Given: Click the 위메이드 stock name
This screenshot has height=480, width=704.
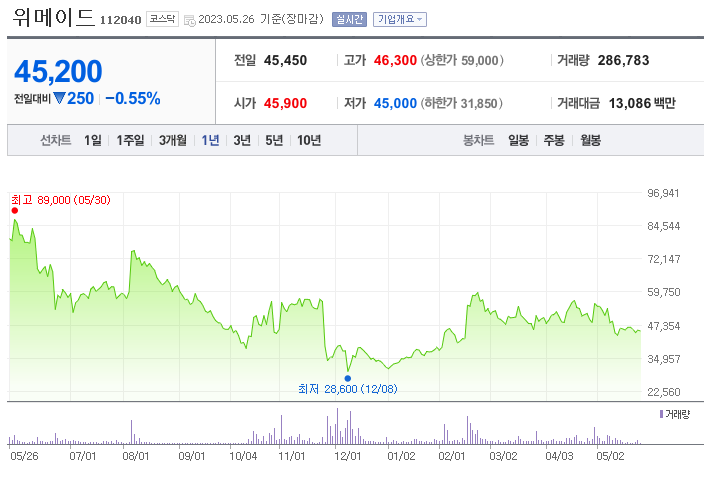Looking at the screenshot, I should (x=53, y=17).
